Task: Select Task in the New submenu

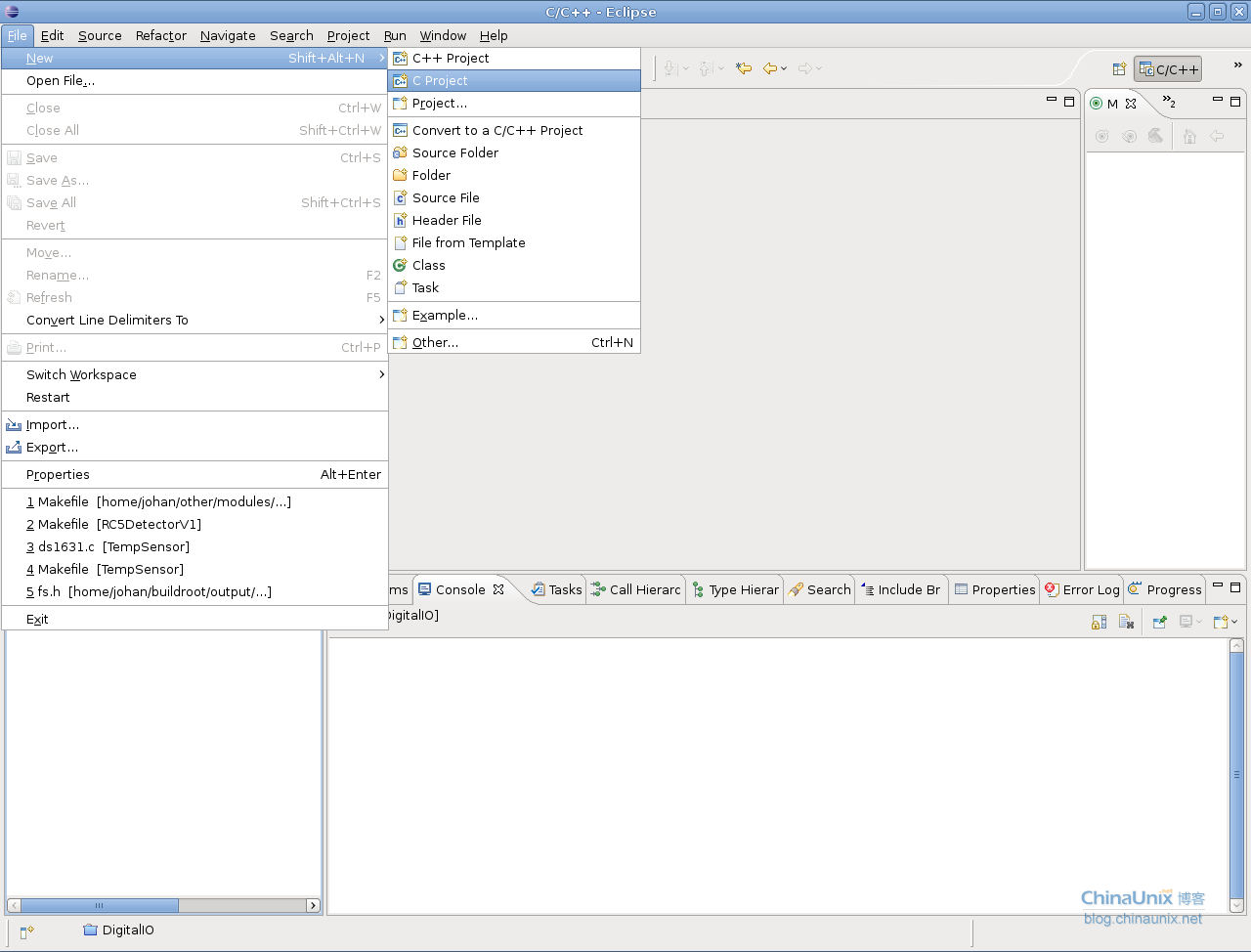Action: (514, 287)
